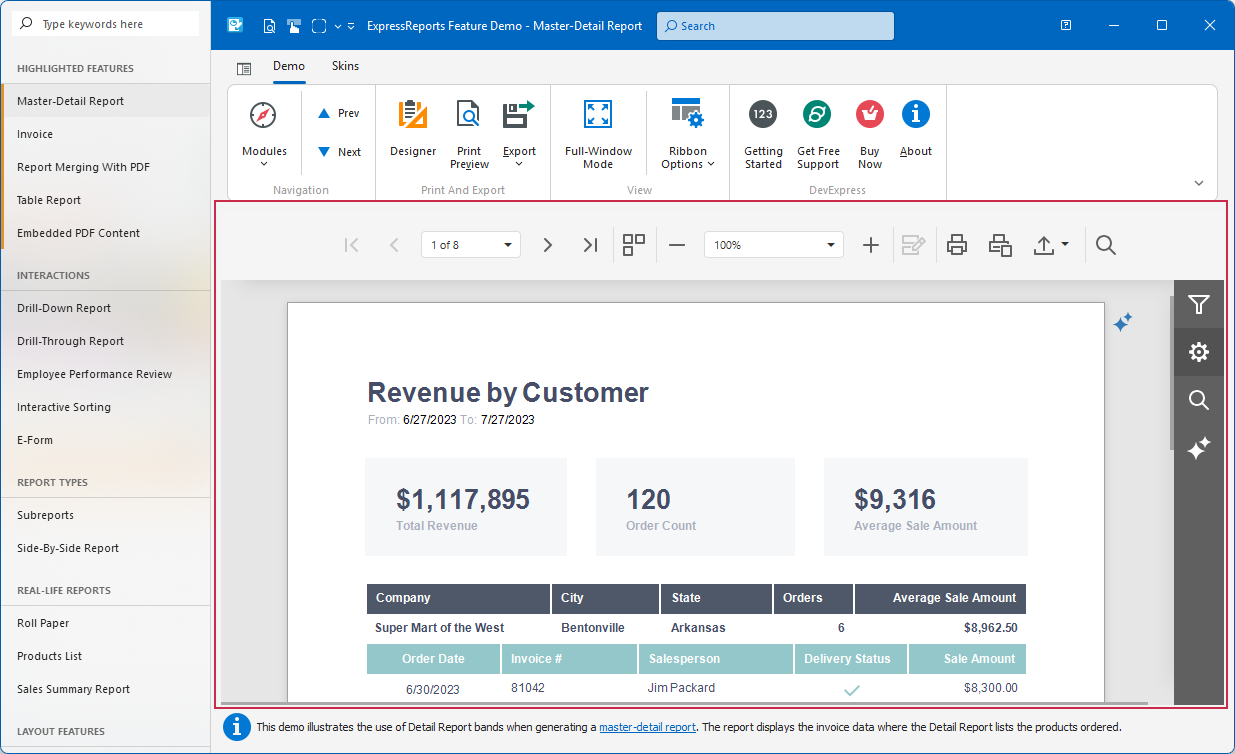
Task: Go to the Next demo module
Action: [338, 152]
